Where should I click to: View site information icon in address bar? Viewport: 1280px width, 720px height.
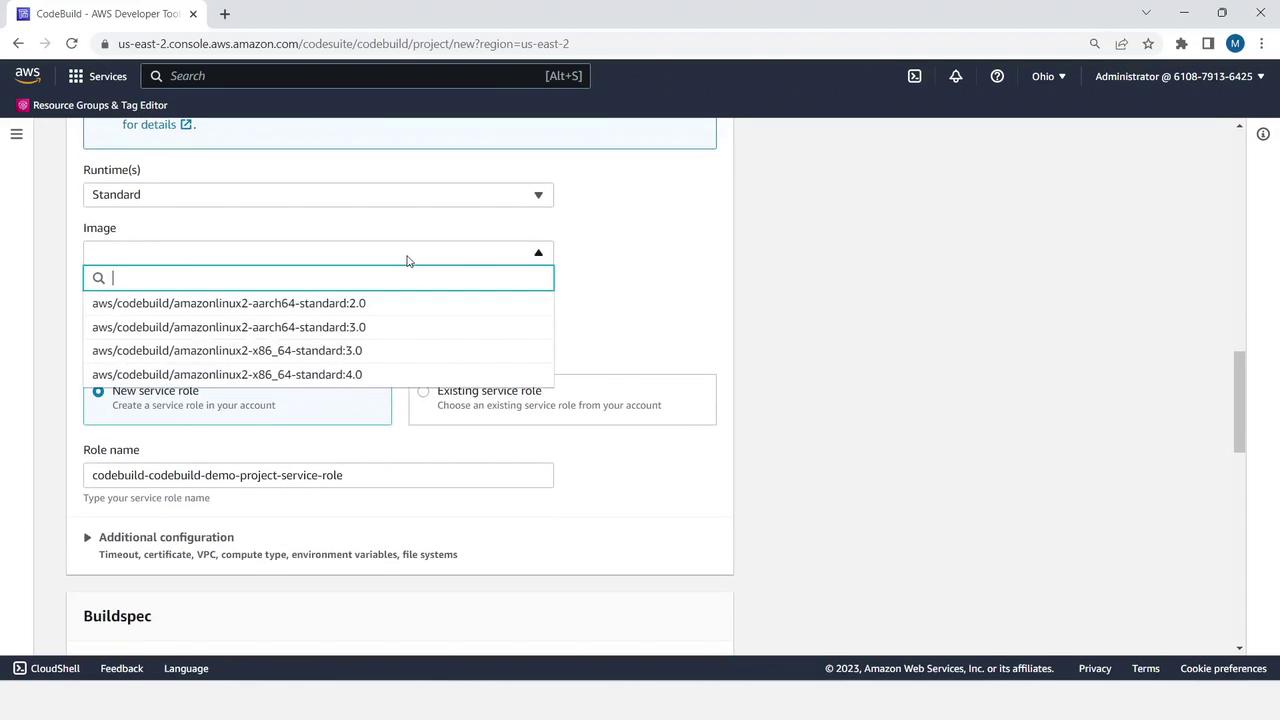[104, 44]
